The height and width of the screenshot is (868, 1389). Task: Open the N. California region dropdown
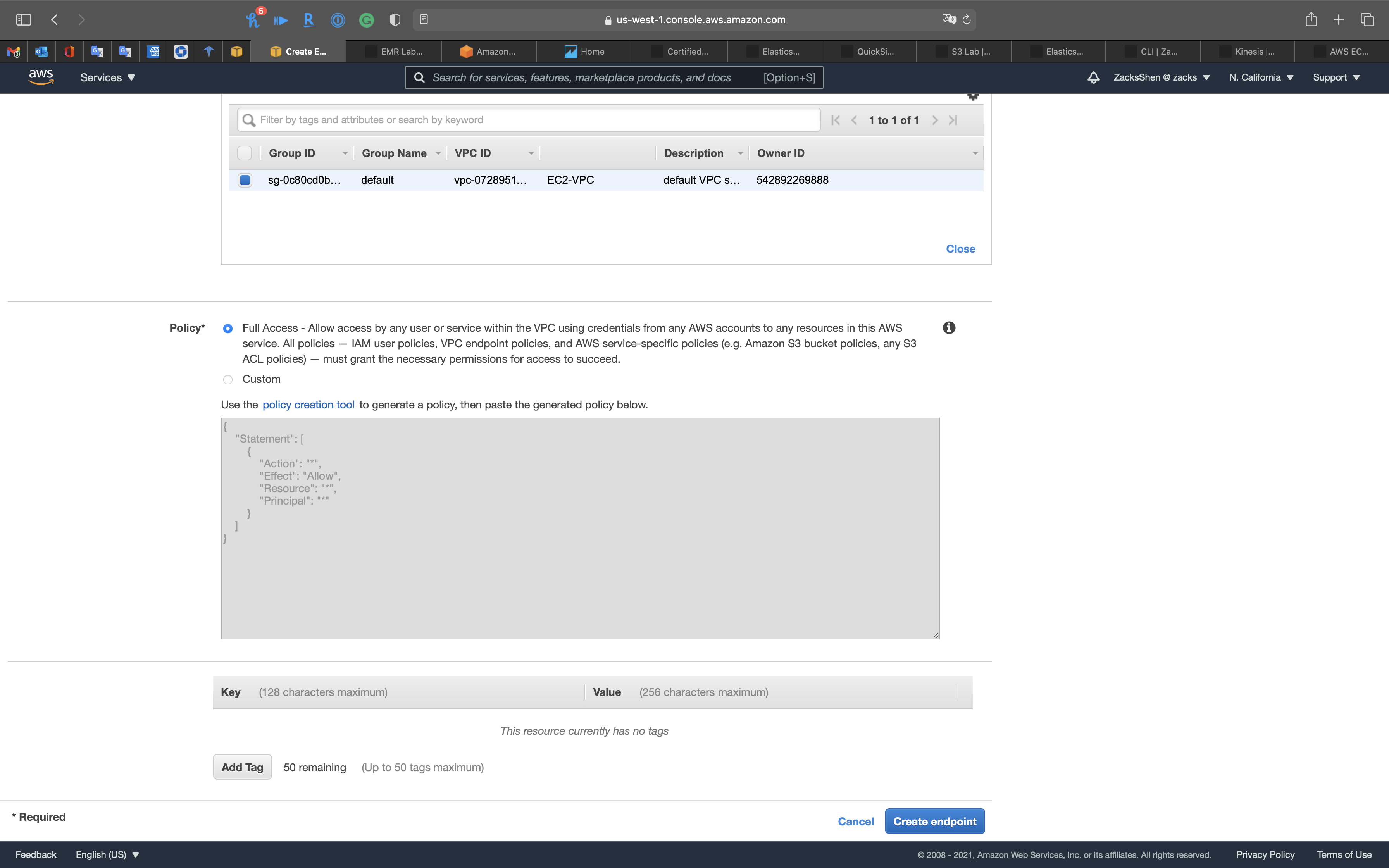1261,77
